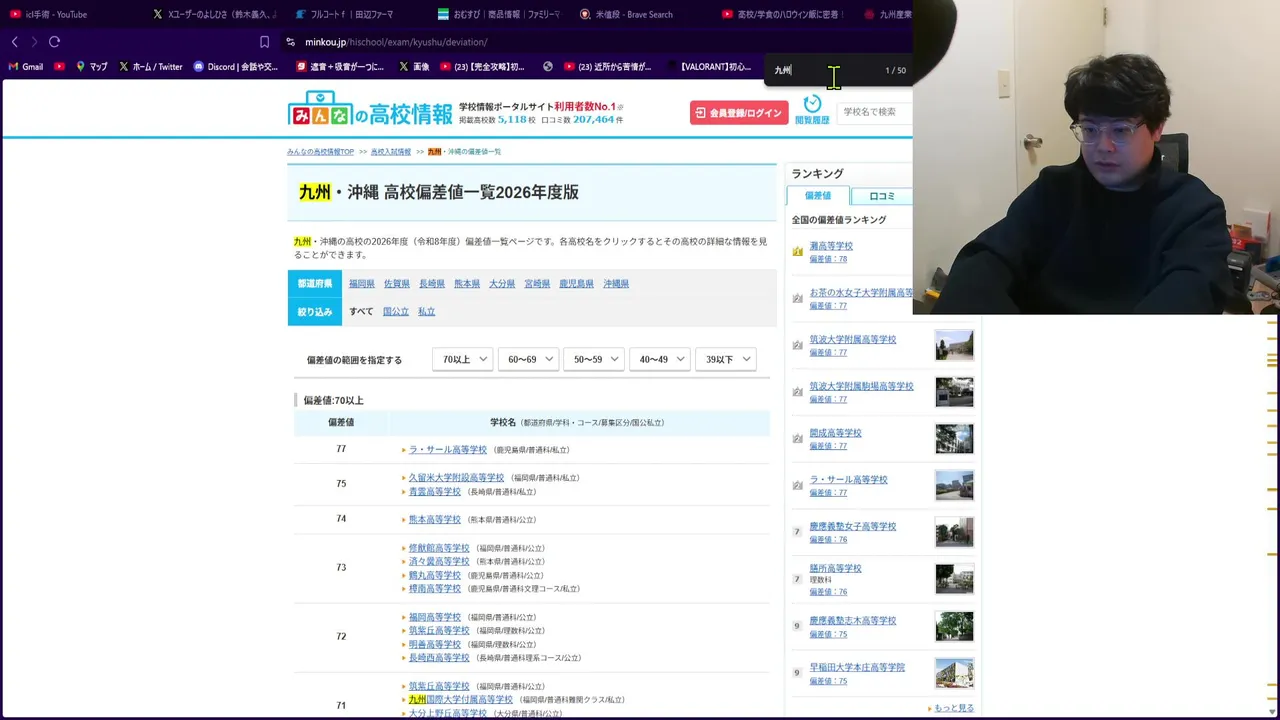
Task: Open the Discord bookmark
Action: coord(236,67)
